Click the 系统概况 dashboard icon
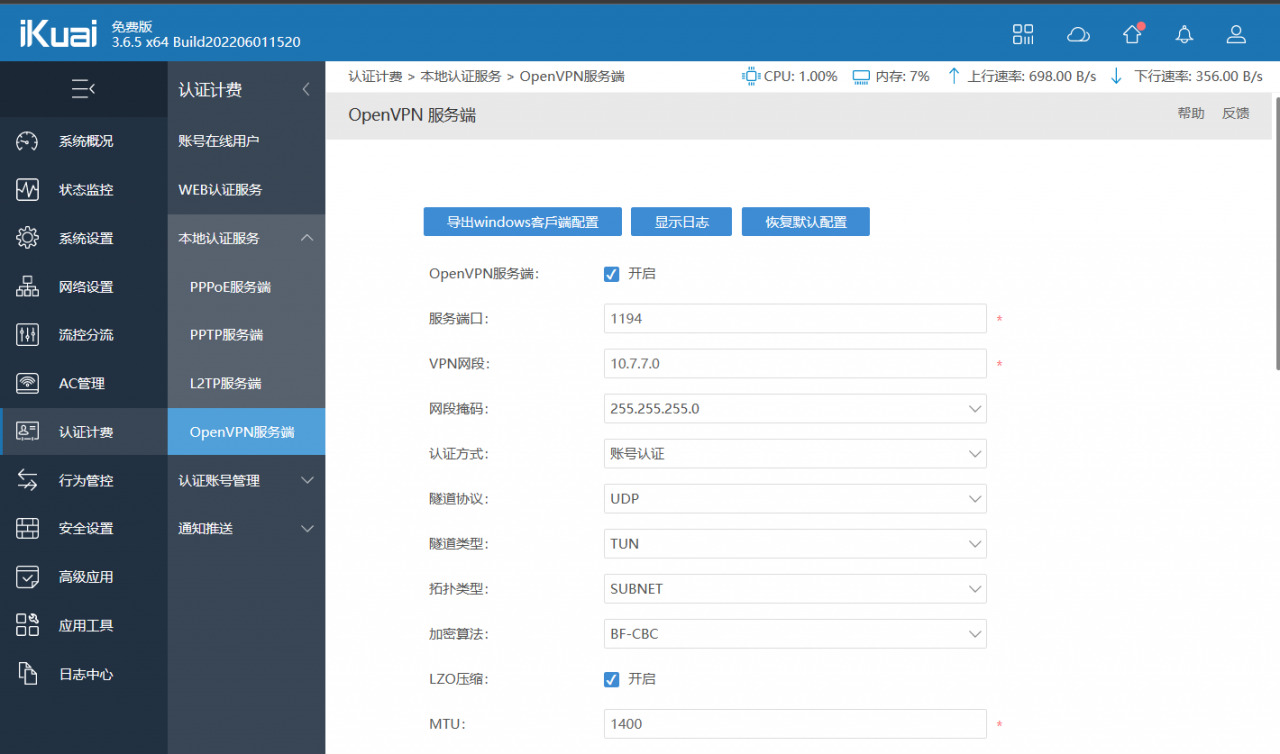The width and height of the screenshot is (1280, 754). pos(27,141)
